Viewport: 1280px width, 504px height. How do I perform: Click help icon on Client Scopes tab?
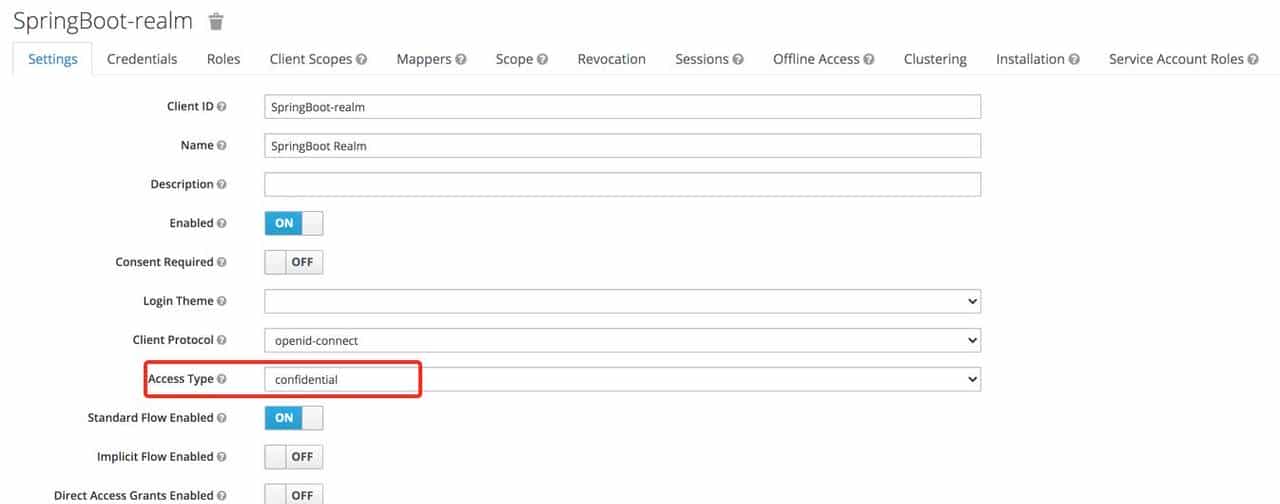click(x=361, y=60)
